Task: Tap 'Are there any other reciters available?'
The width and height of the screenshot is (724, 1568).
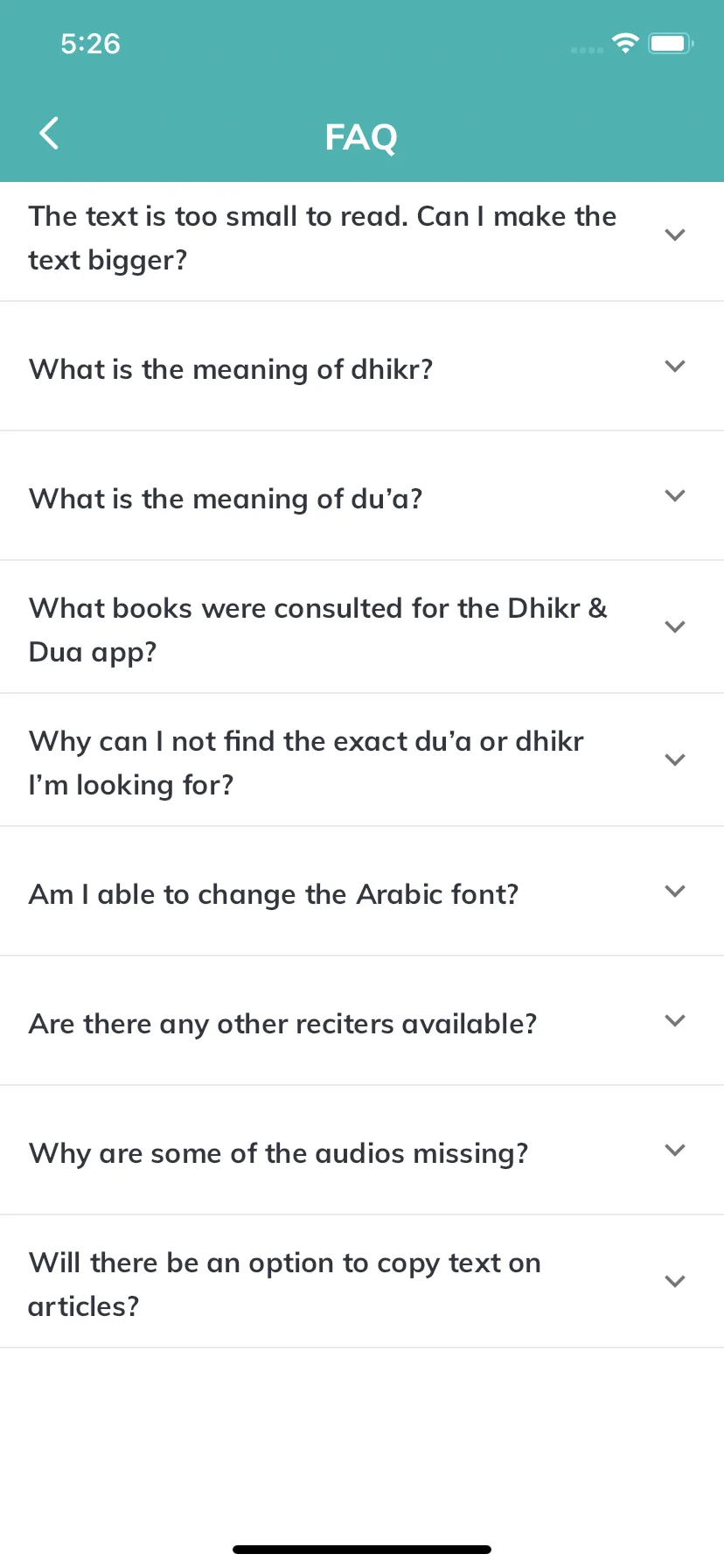Action: (x=282, y=1024)
